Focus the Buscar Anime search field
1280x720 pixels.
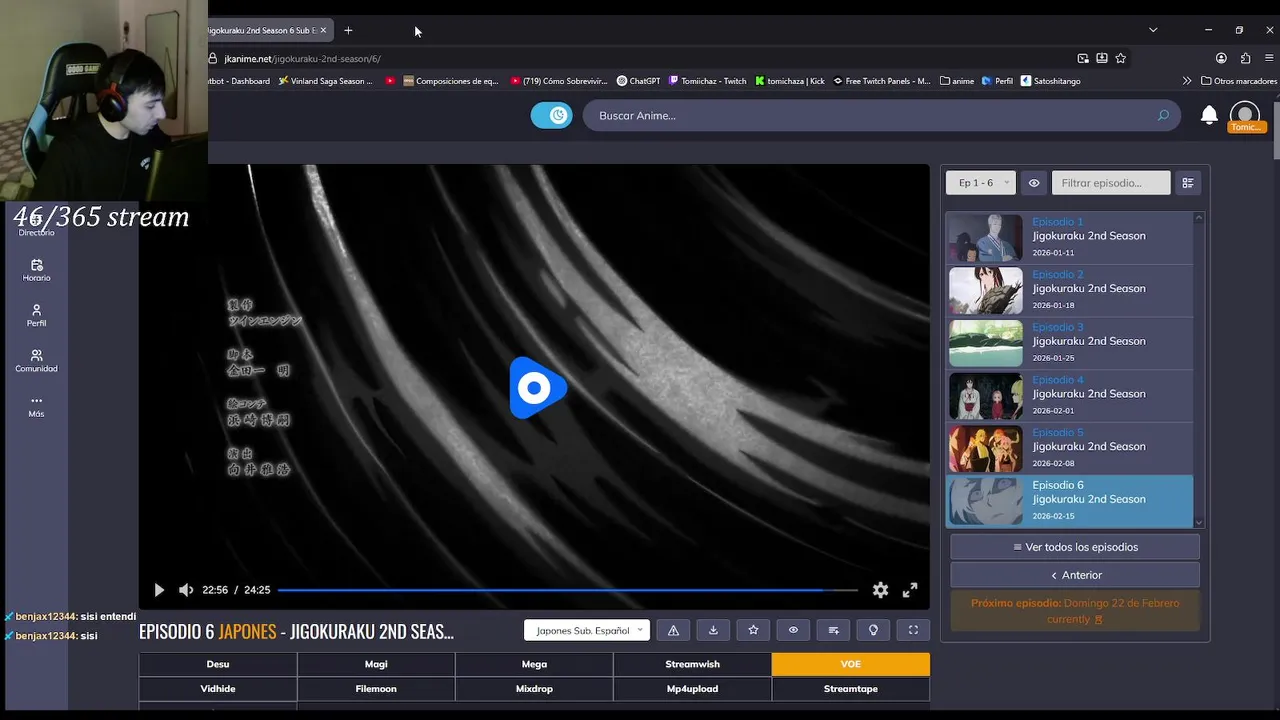point(880,116)
